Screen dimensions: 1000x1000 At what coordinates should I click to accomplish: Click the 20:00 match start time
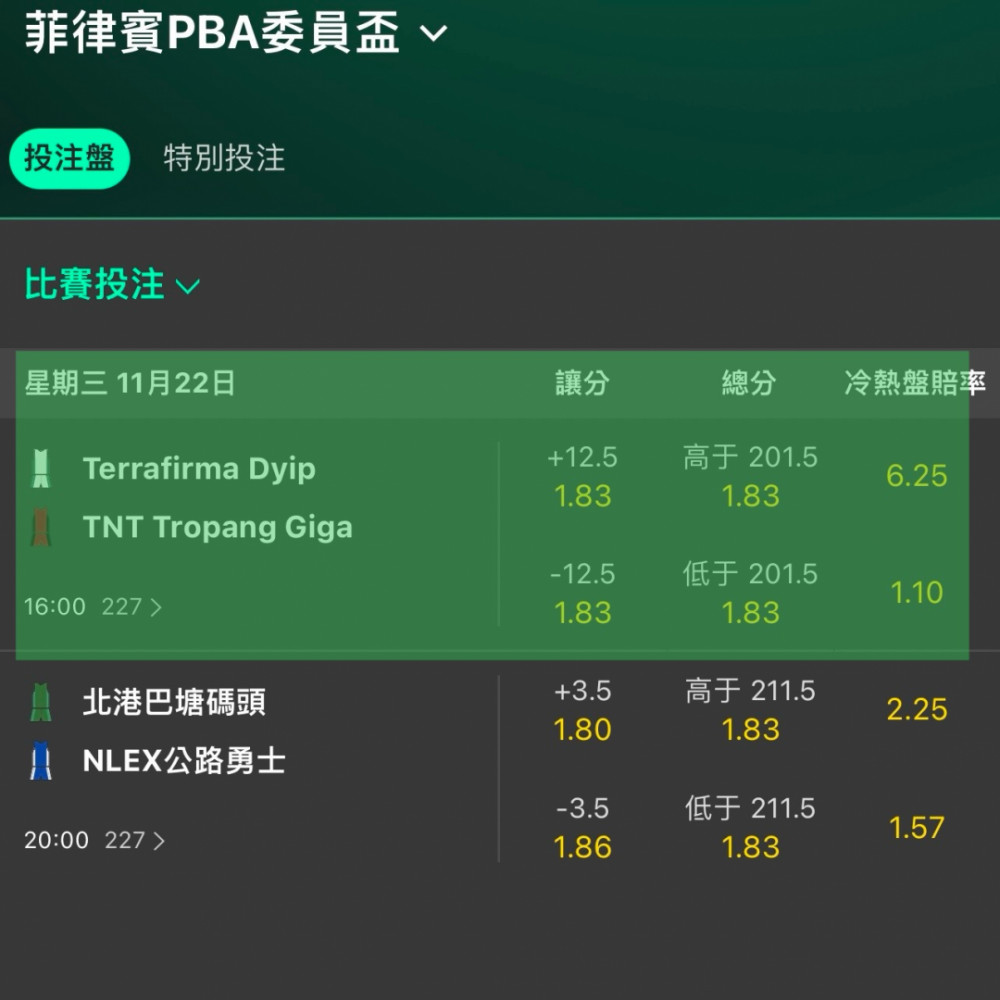coord(56,841)
